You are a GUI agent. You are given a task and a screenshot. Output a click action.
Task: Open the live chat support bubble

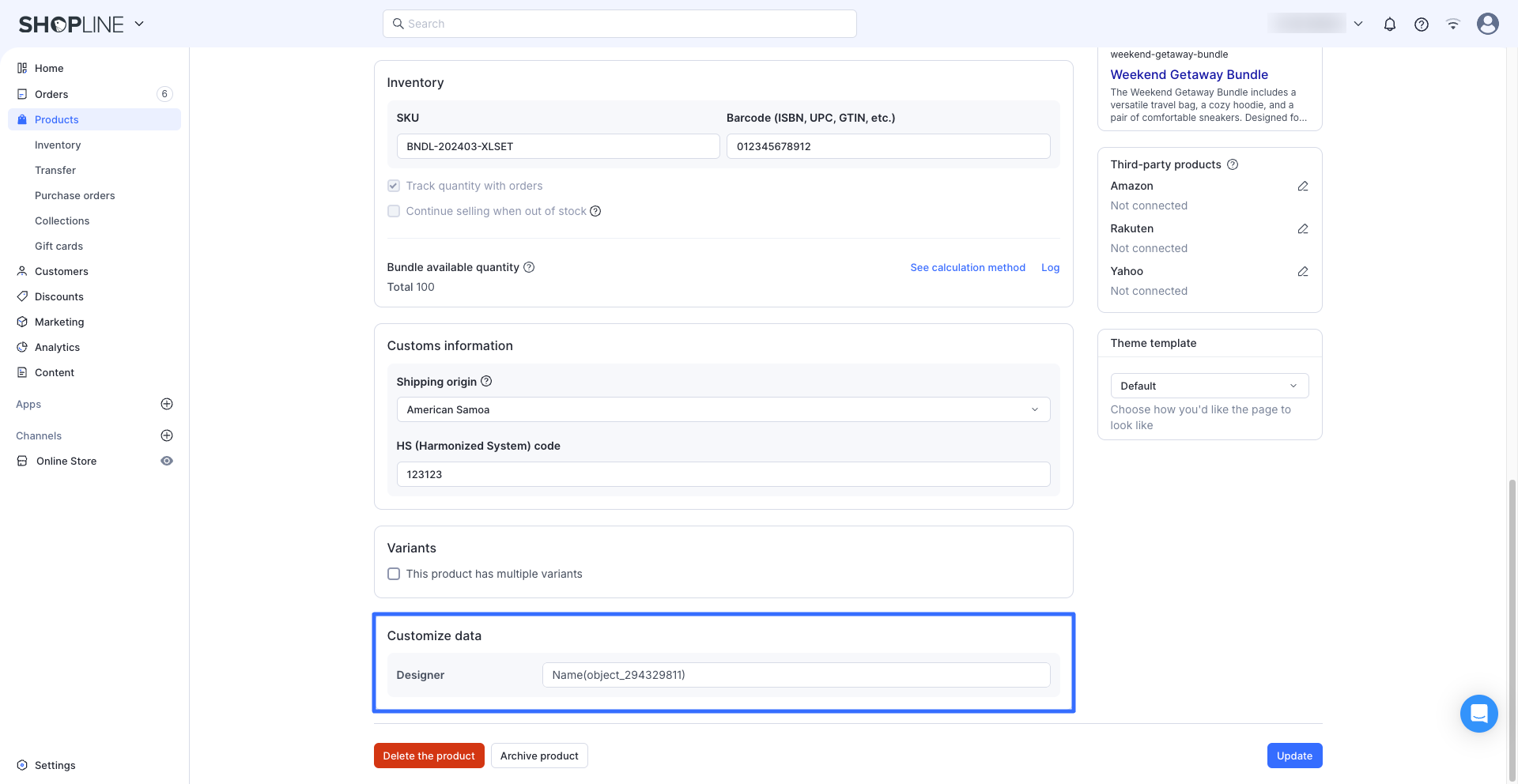pos(1478,714)
